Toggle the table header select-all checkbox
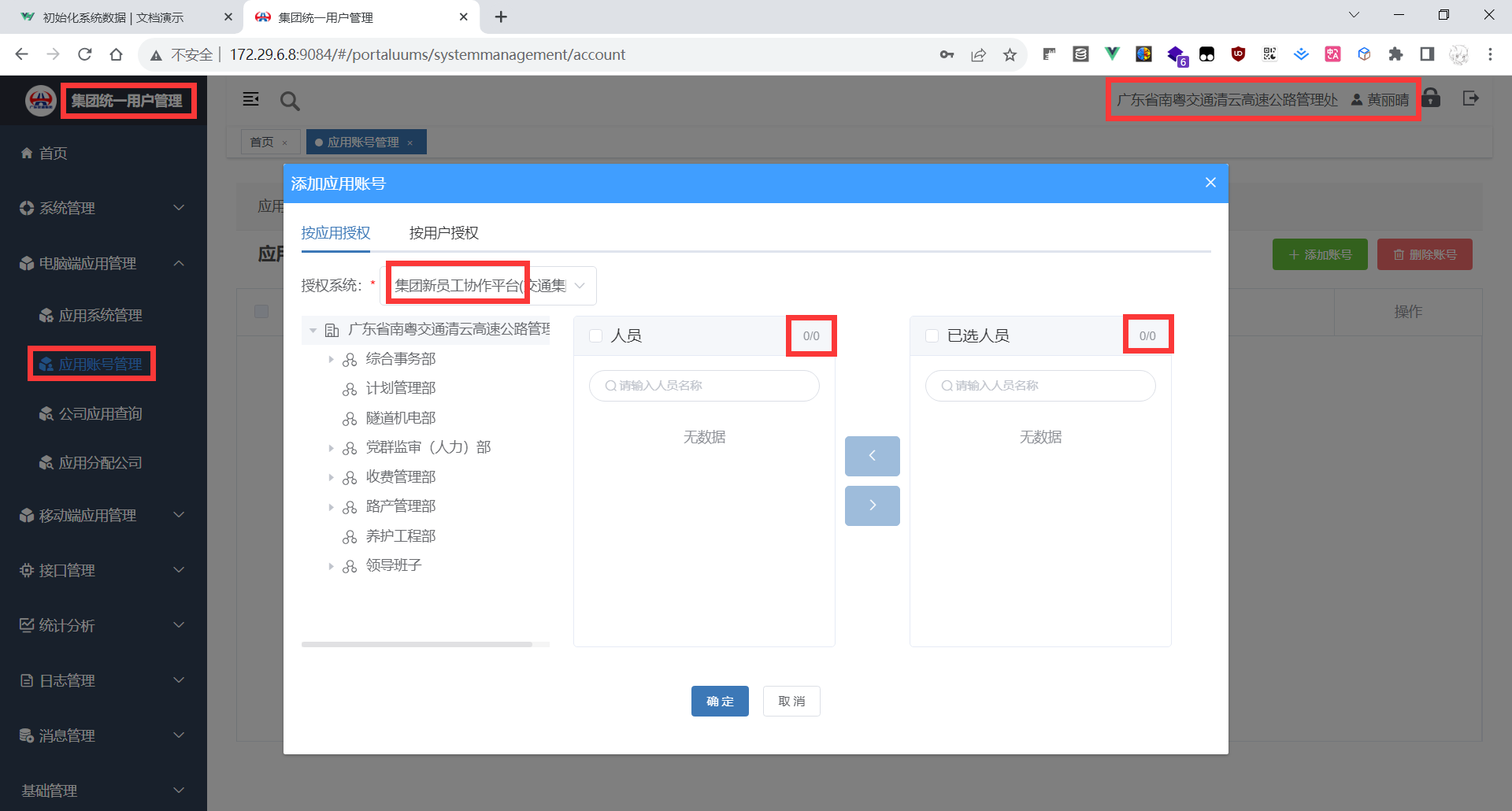The image size is (1512, 811). click(x=261, y=312)
